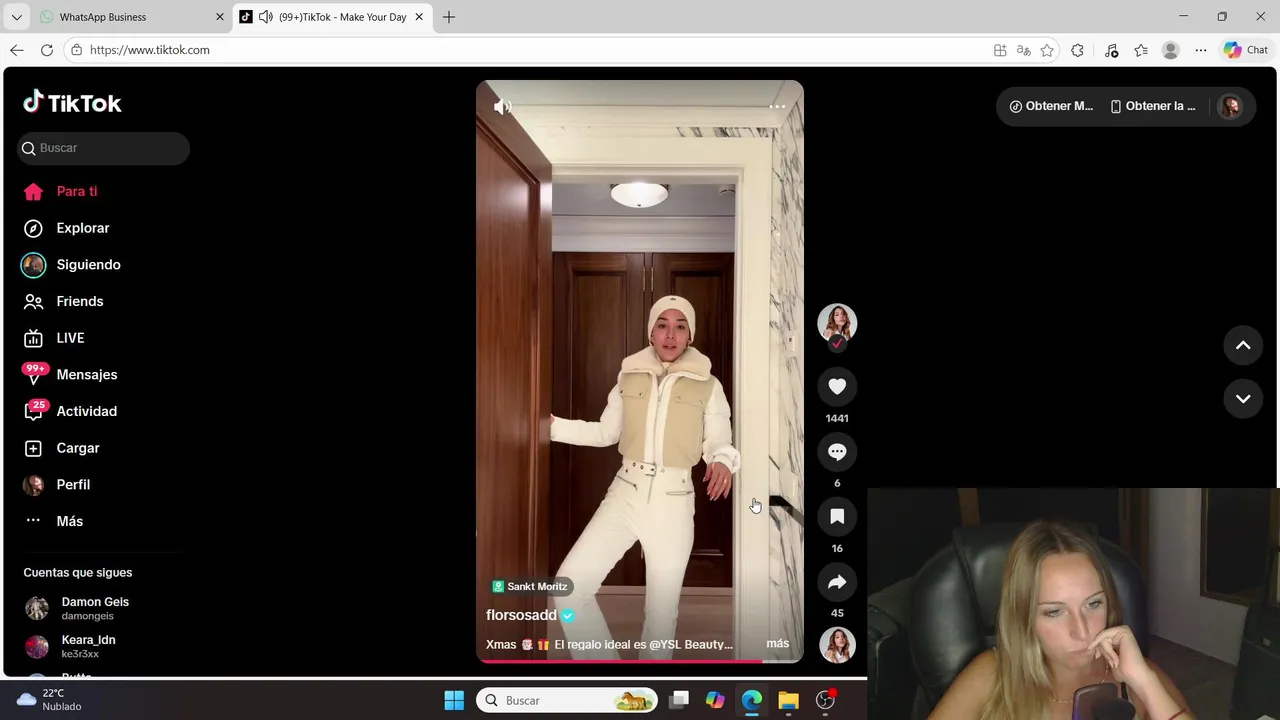Go back in the browser
This screenshot has width=1280, height=720.
[x=17, y=50]
